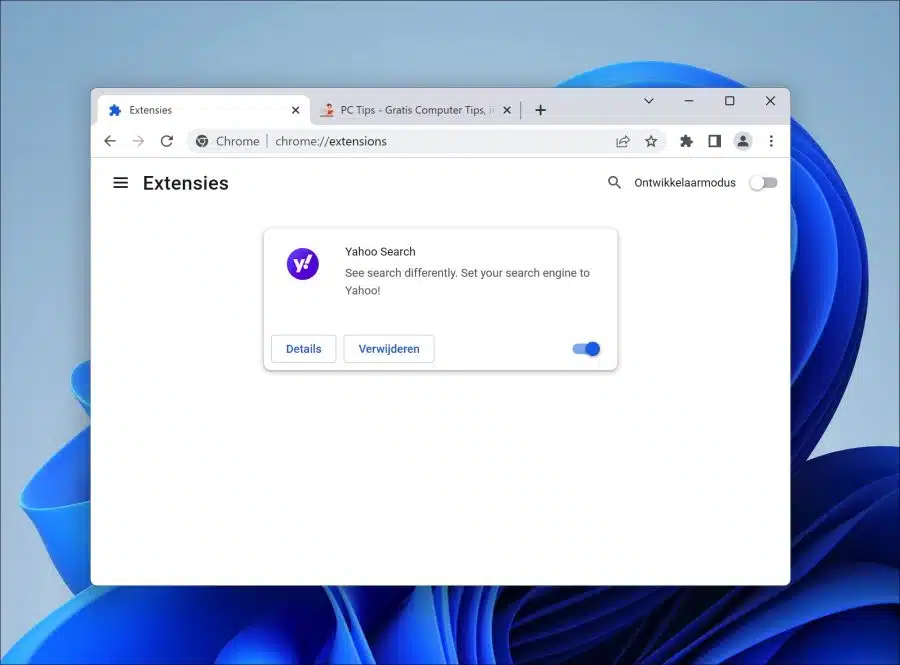The width and height of the screenshot is (900, 665).
Task: Open the hamburger menu beside Extensies
Action: pos(121,183)
